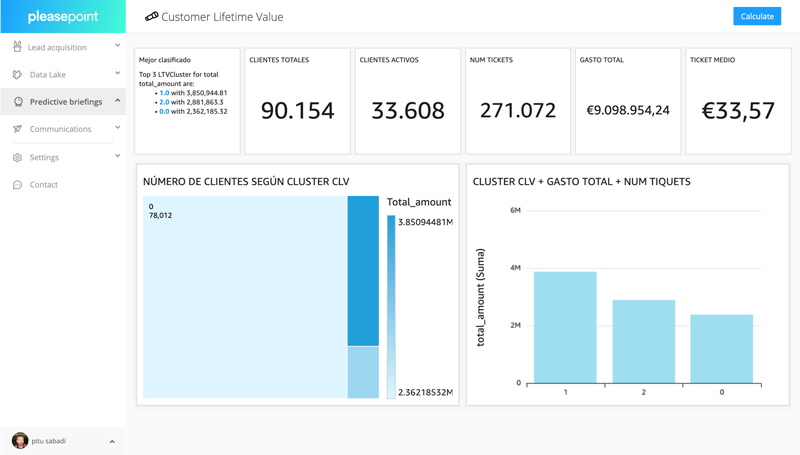This screenshot has width=800, height=455.
Task: Click the Contact chat bubble icon
Action: pos(17,185)
